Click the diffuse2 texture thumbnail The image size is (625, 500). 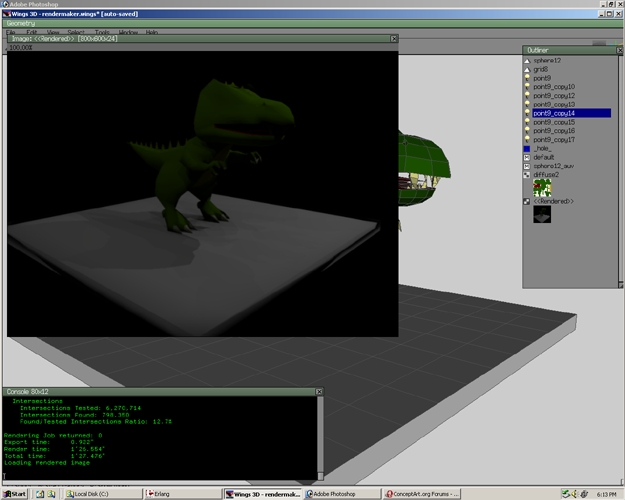542,188
